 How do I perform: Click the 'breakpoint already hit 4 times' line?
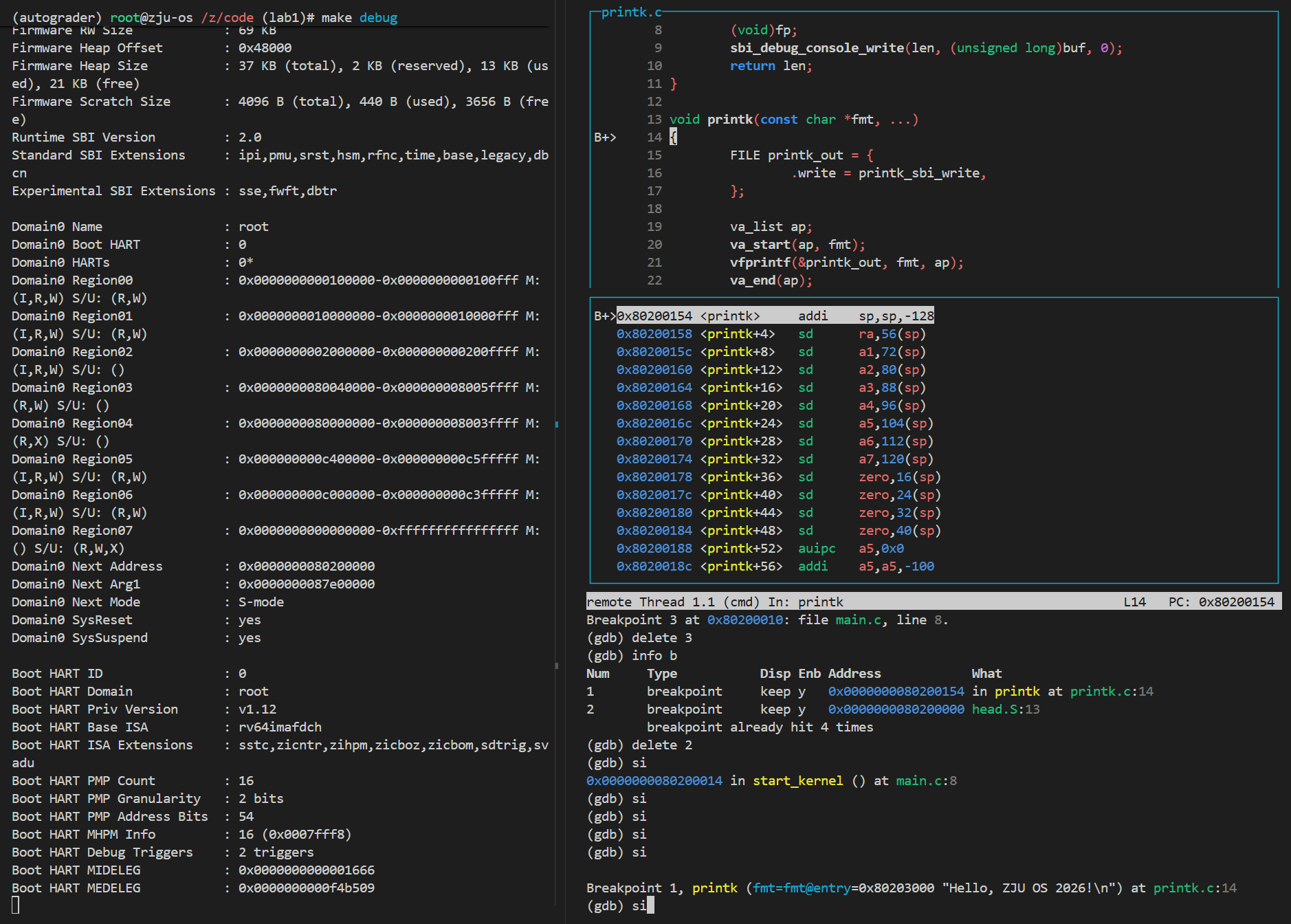pyautogui.click(x=760, y=727)
